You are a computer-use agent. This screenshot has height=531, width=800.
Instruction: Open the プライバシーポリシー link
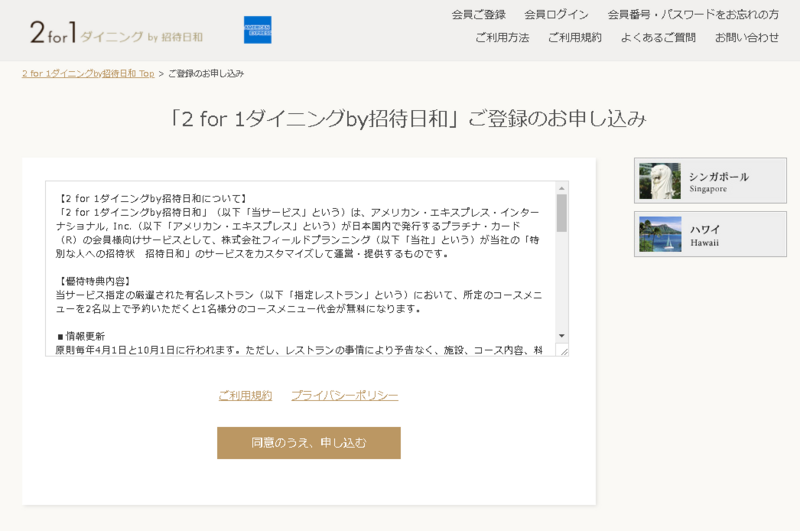point(345,395)
